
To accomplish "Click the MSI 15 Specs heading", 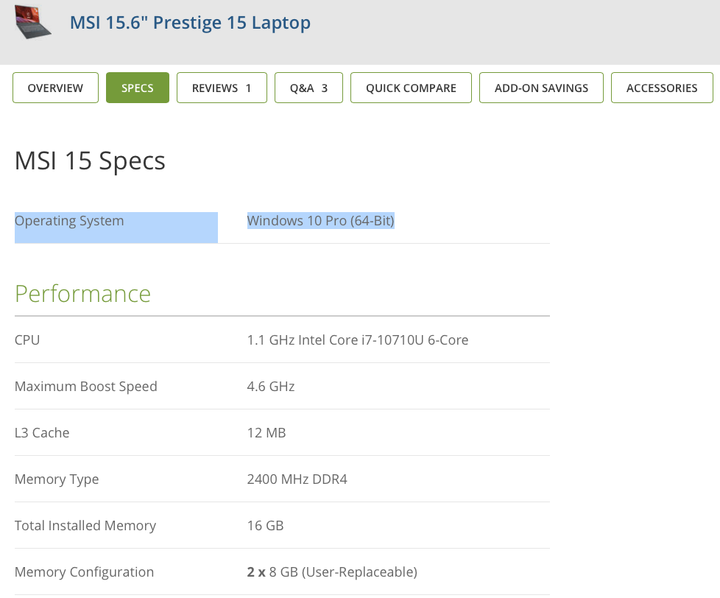I will [x=90, y=161].
